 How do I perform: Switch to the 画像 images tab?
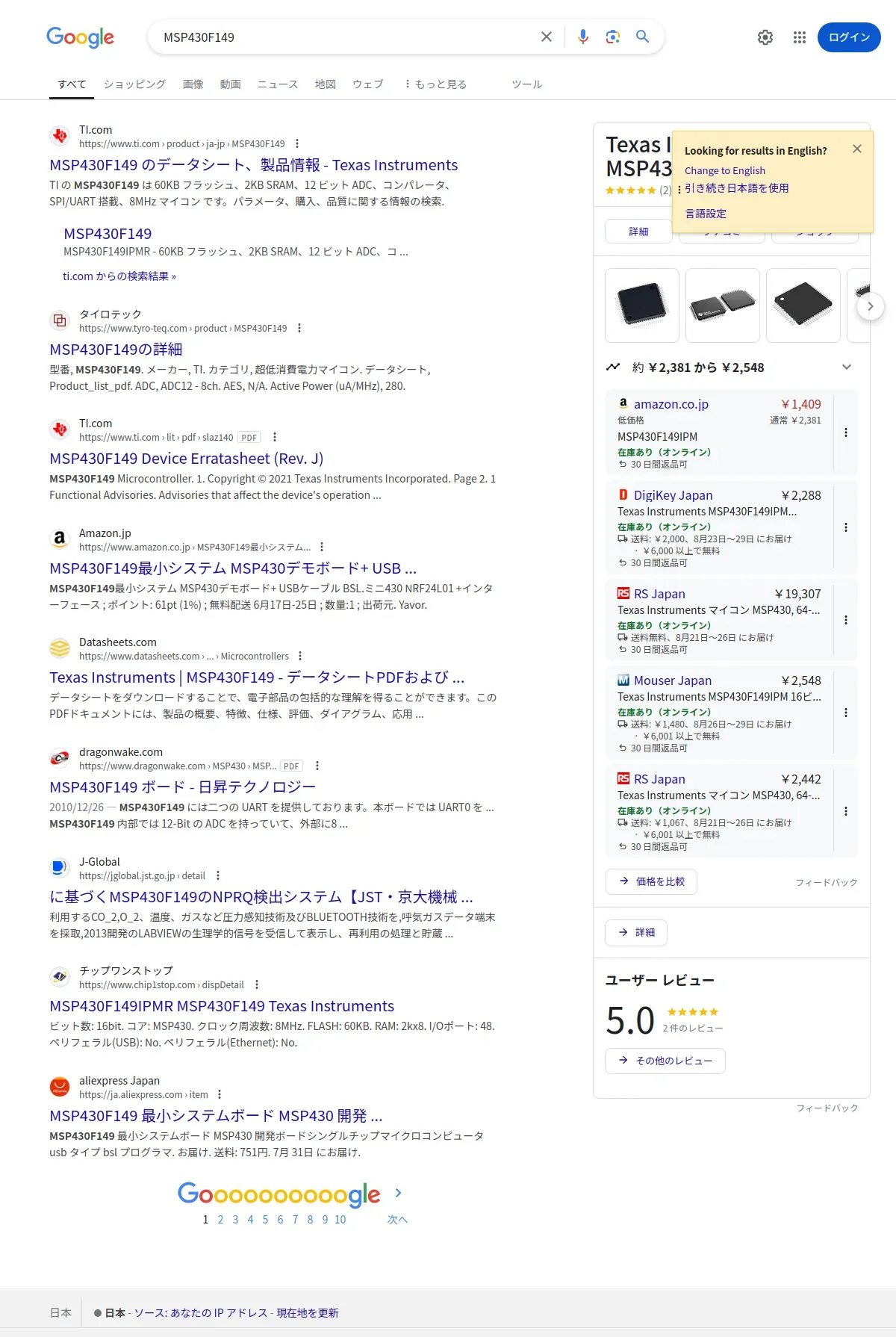(193, 84)
